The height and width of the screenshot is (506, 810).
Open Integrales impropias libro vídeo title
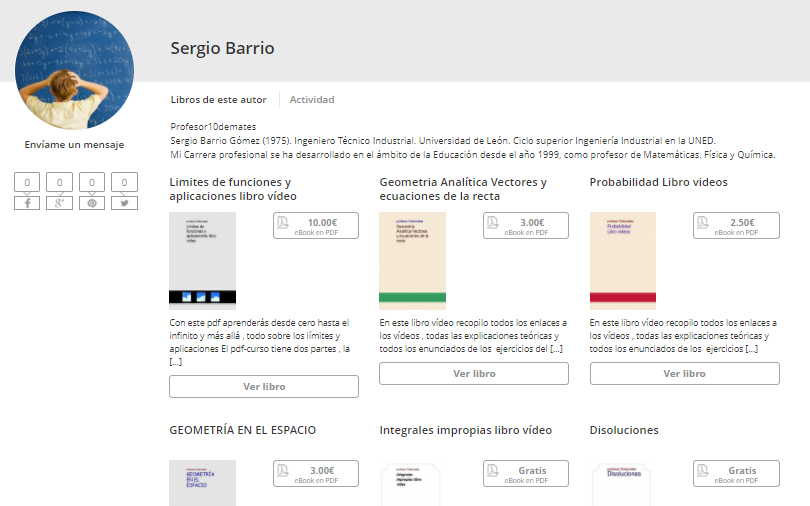point(465,430)
